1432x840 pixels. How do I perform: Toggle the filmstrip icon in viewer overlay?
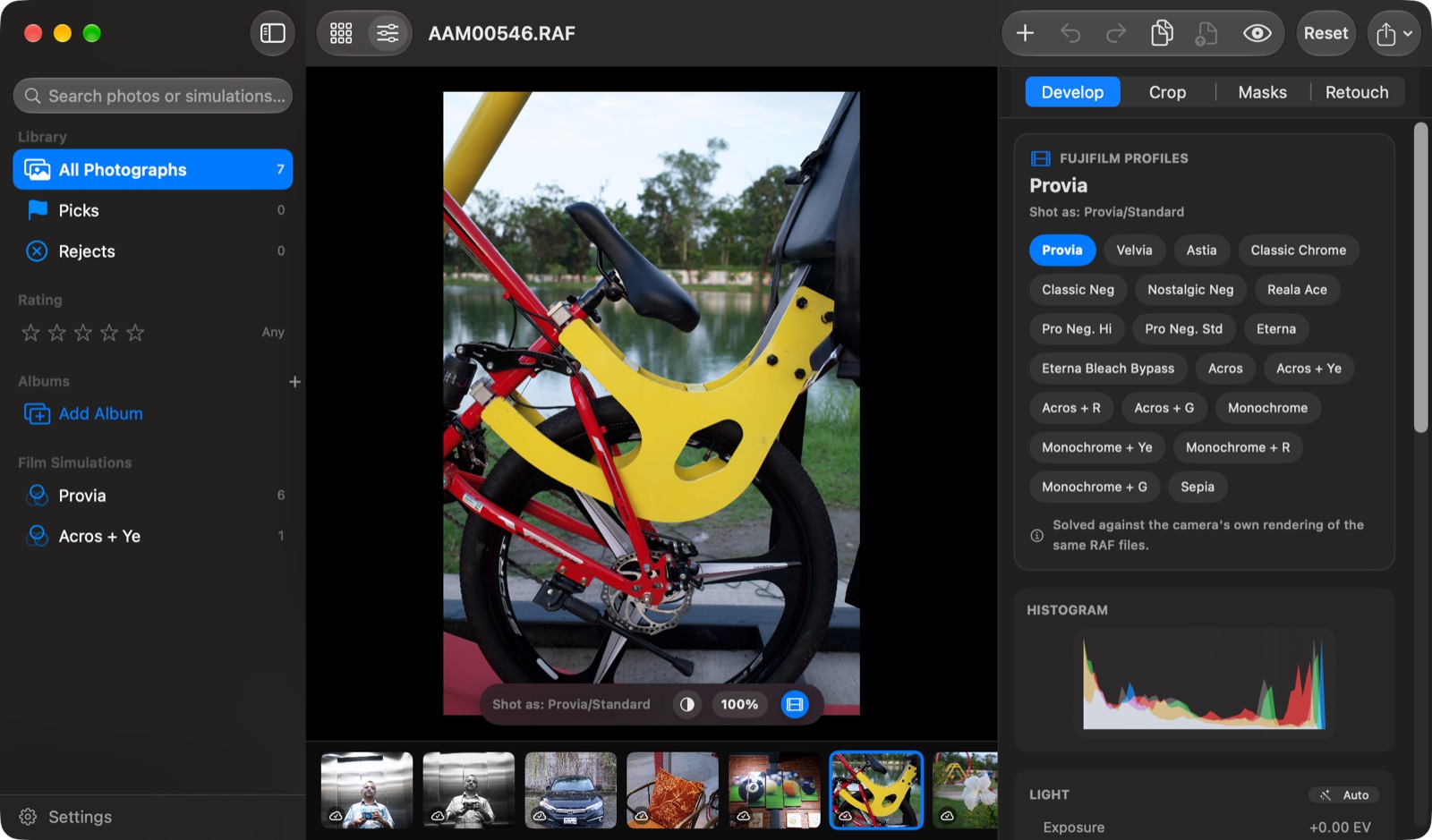(795, 704)
